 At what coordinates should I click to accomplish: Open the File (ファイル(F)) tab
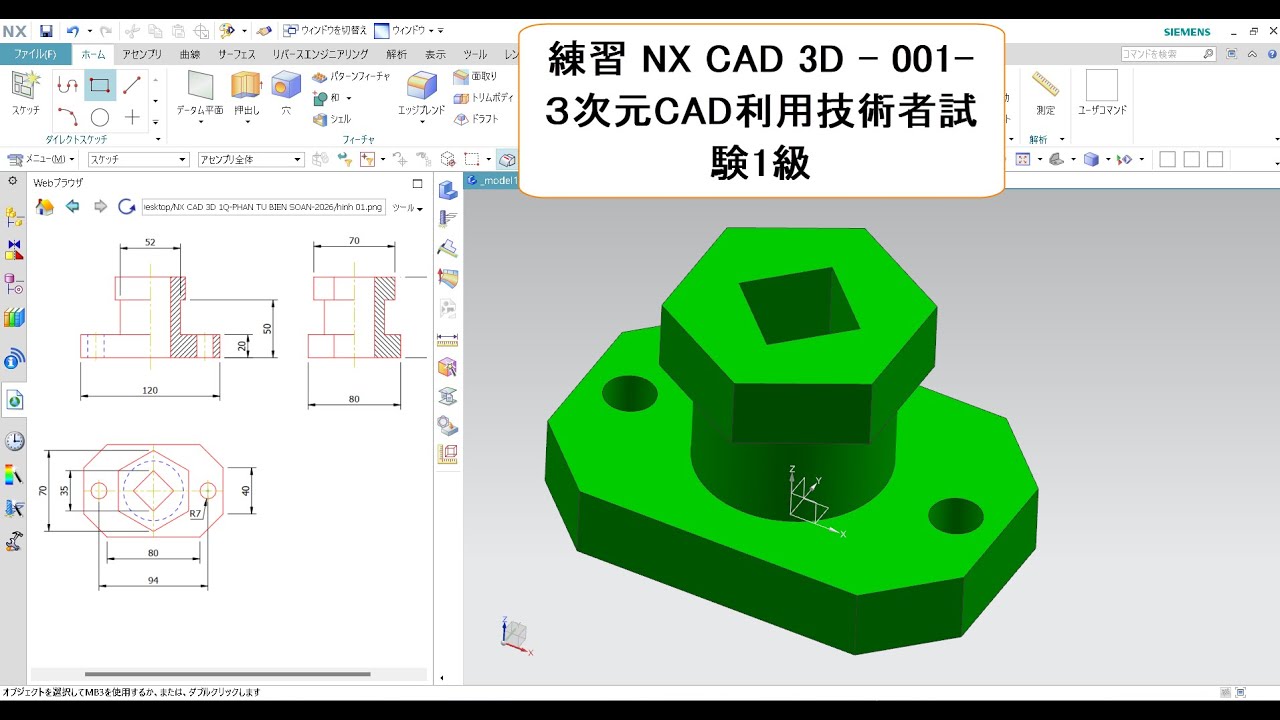pyautogui.click(x=35, y=54)
